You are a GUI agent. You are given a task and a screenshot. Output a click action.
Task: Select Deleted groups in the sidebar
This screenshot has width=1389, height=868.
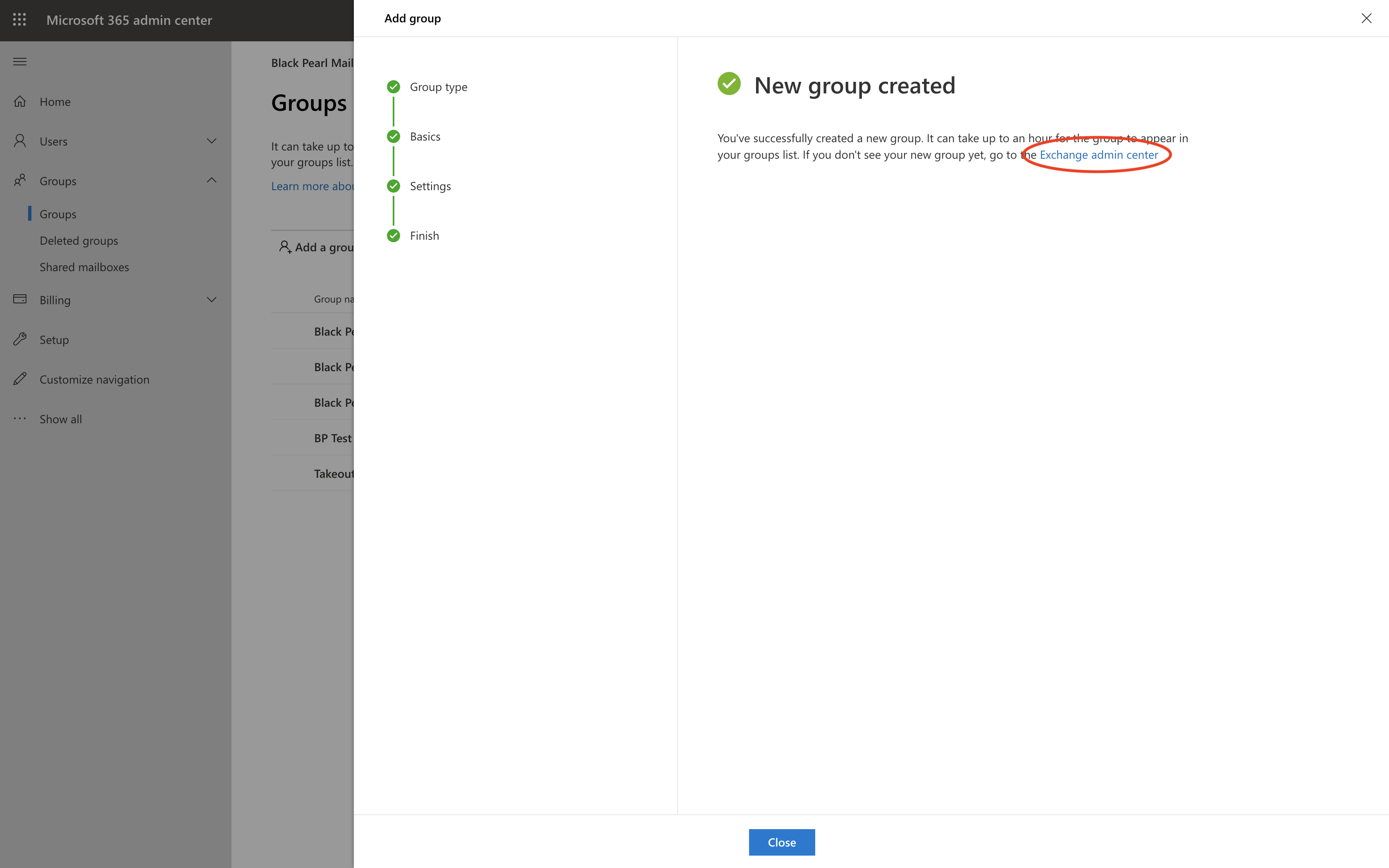tap(79, 241)
